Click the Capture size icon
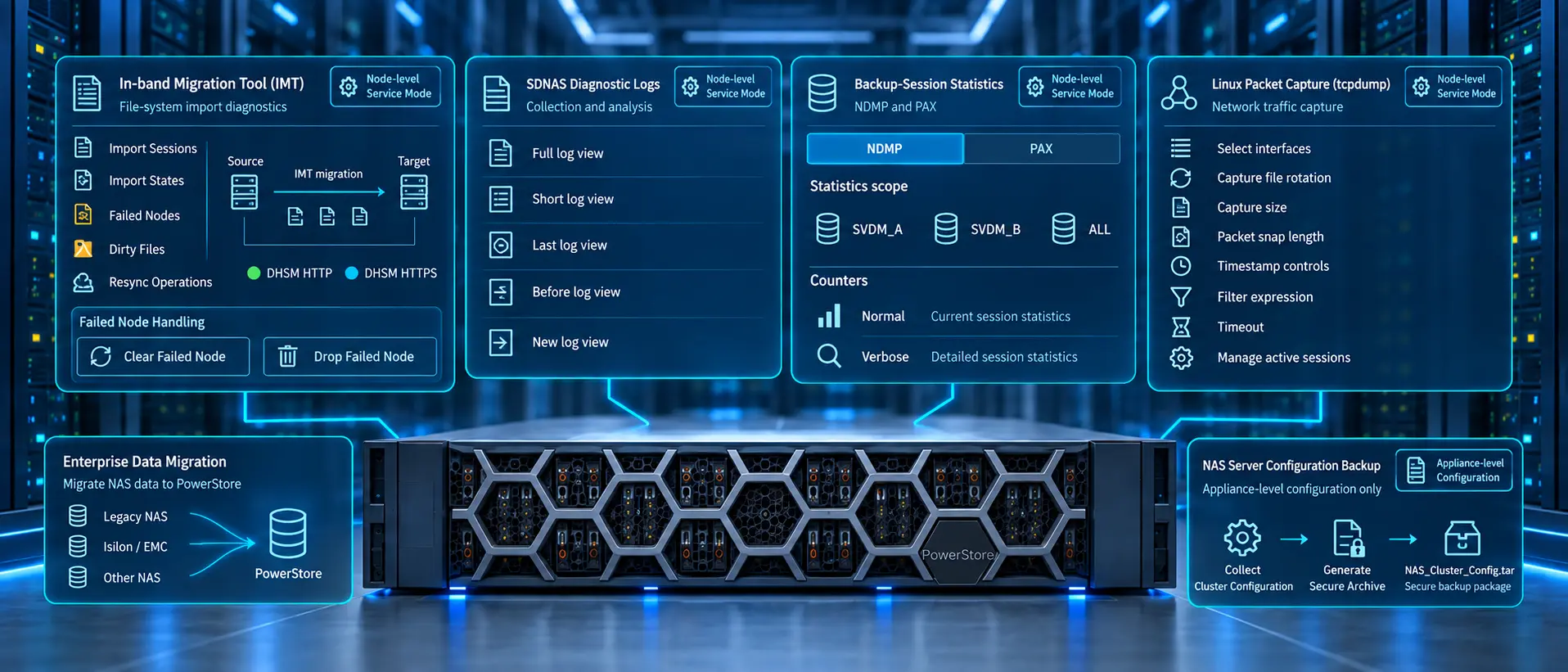The image size is (1568, 672). (1180, 207)
